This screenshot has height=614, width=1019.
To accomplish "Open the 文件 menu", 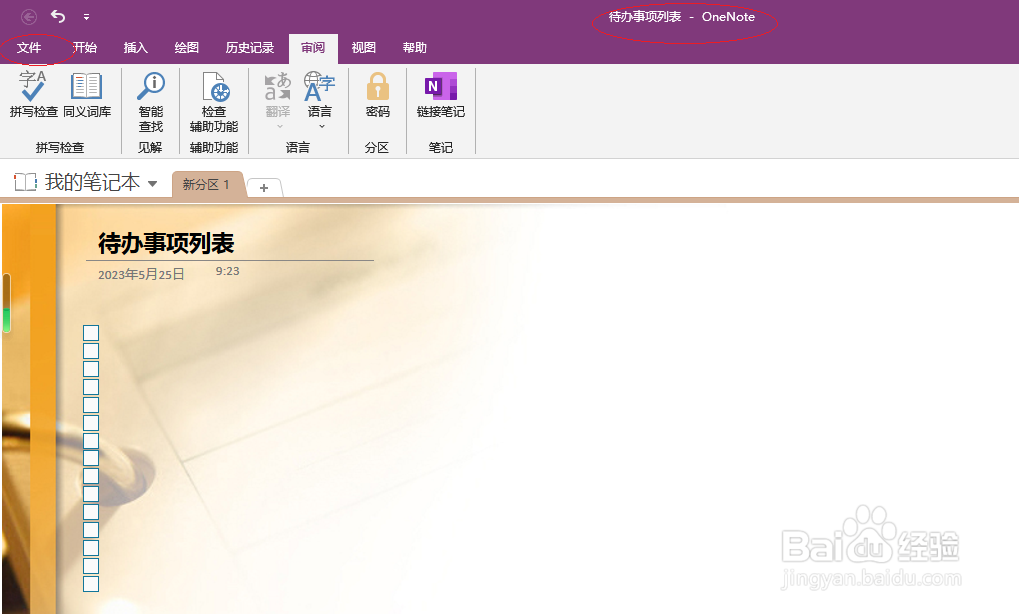I will point(29,47).
